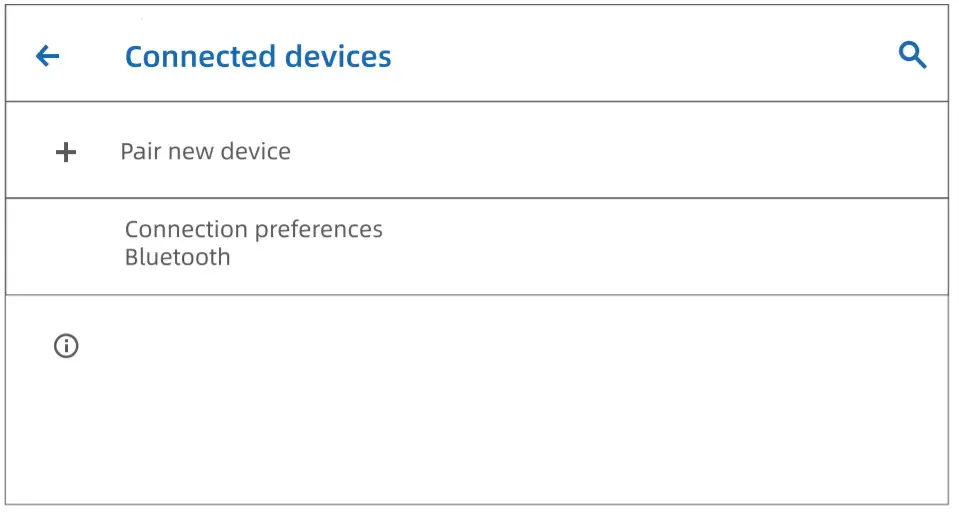Open the Connection preferences Bluetooth entry
Viewport: 959px width, 519px height.
click(x=476, y=244)
